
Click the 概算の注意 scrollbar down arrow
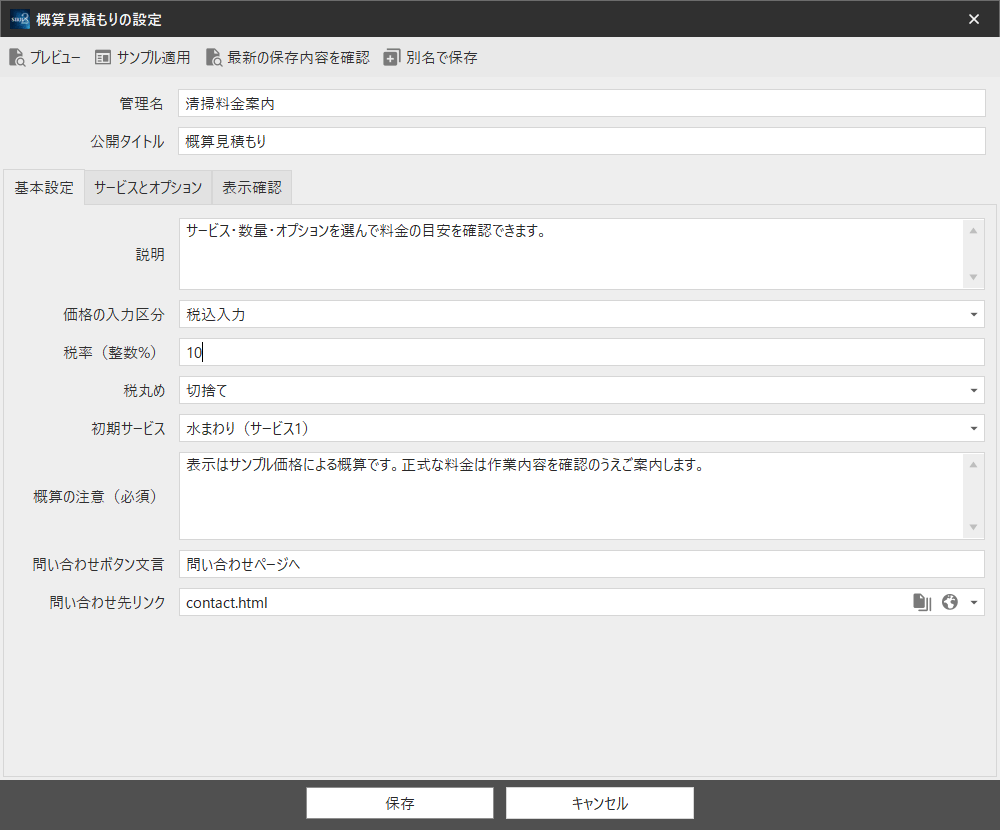coord(973,527)
